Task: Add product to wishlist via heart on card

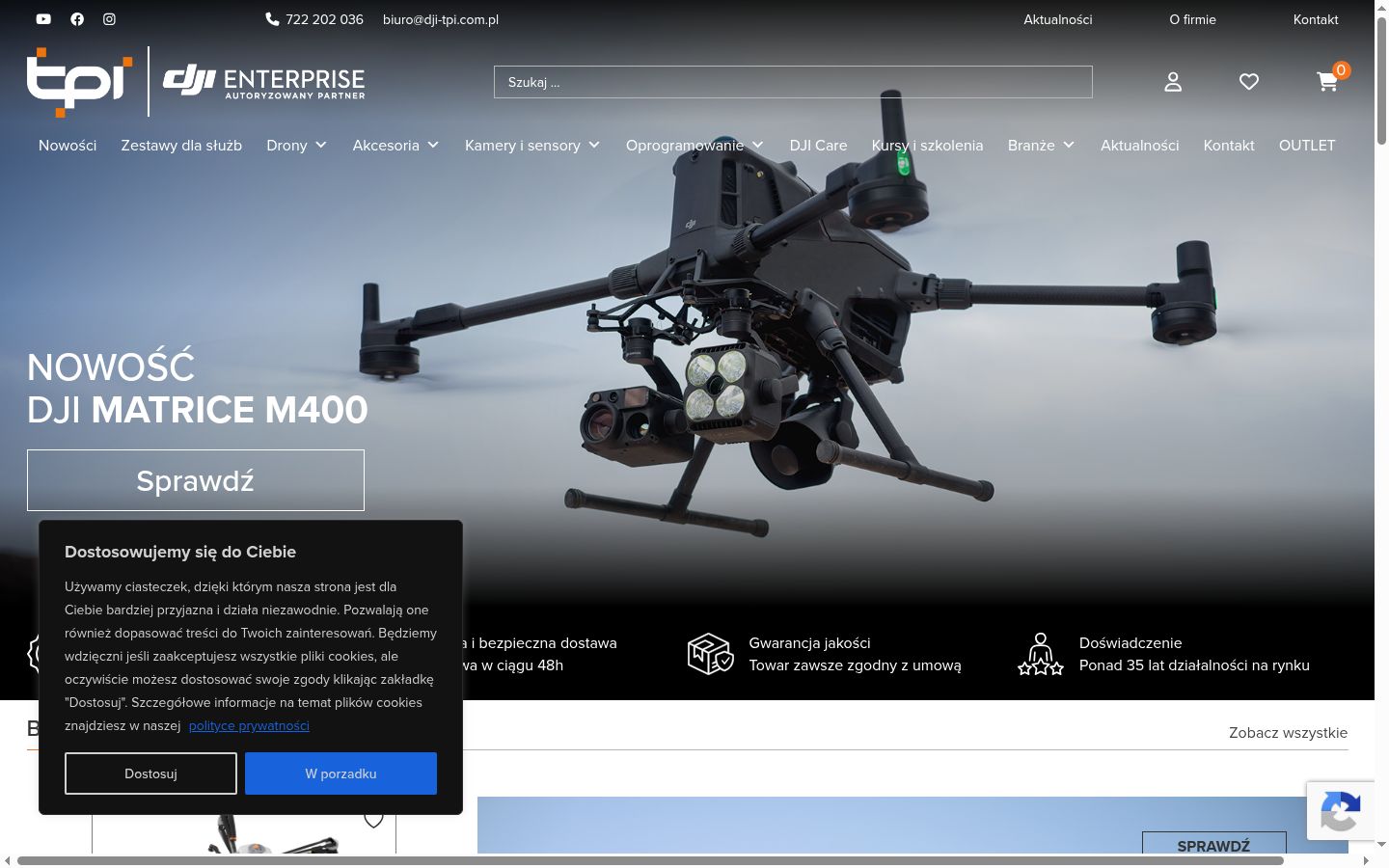Action: pos(373,820)
